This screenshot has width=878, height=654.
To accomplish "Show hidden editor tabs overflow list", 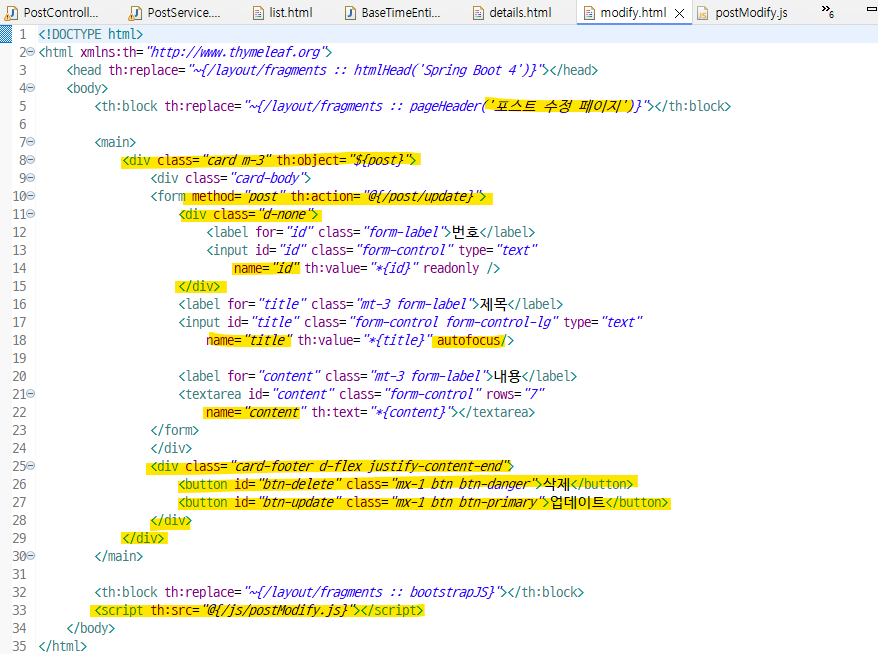I will click(x=828, y=11).
